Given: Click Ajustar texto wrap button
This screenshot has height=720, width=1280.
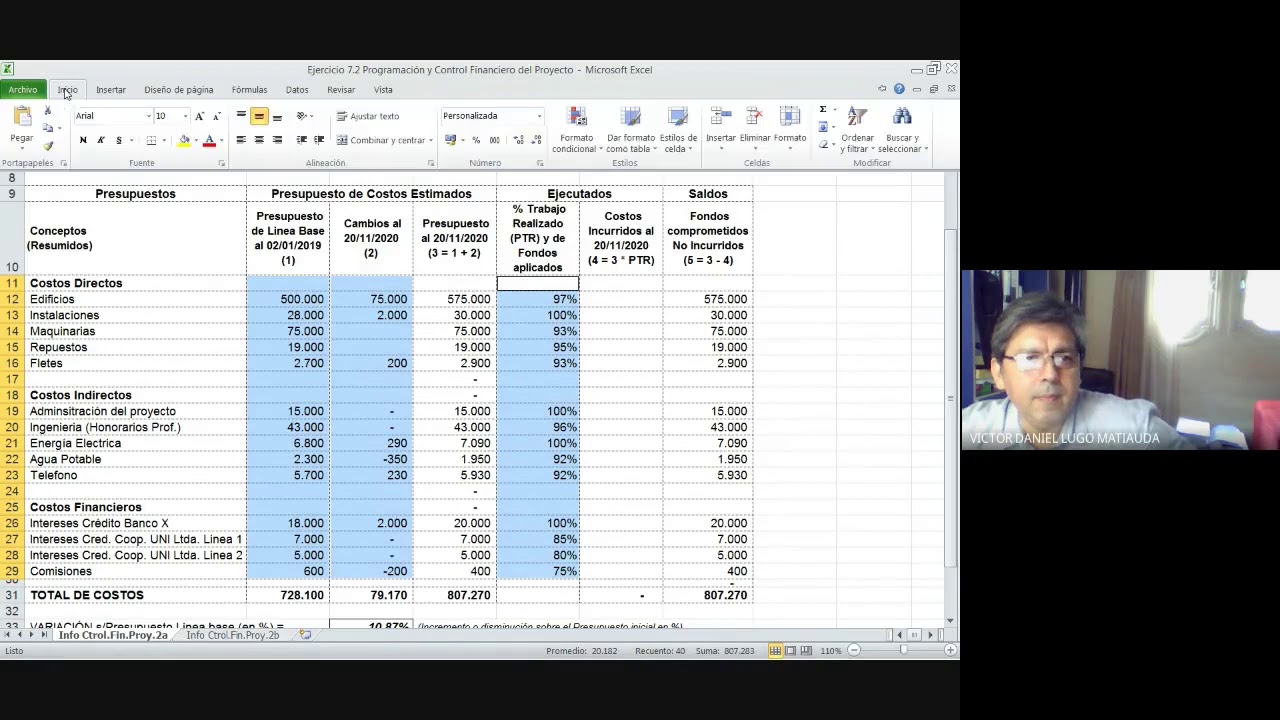Looking at the screenshot, I should (368, 116).
